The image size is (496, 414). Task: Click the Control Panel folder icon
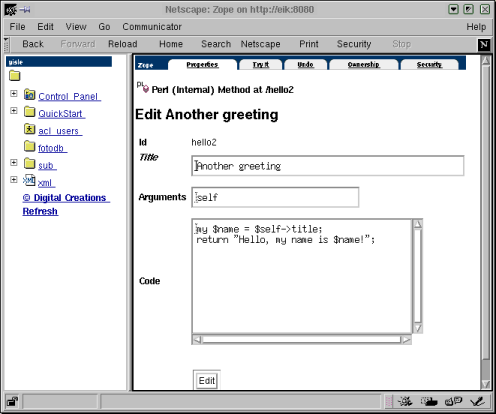pos(29,95)
